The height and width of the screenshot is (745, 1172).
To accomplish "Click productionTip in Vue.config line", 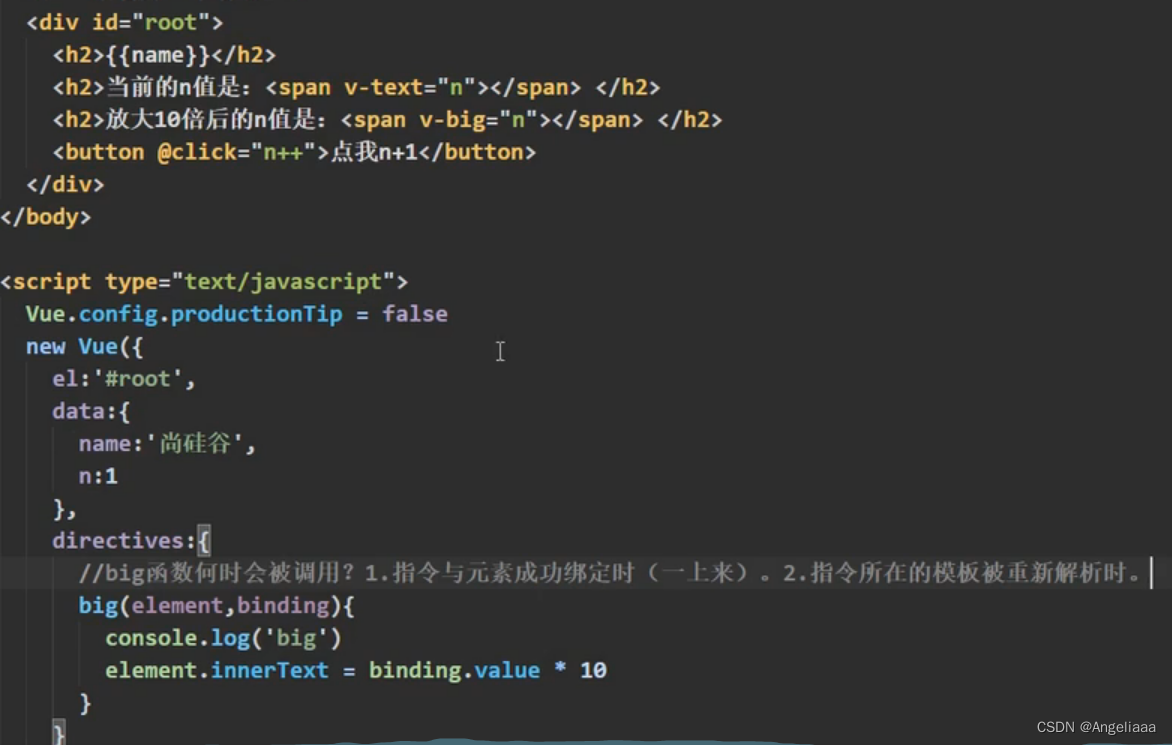I will tap(256, 314).
